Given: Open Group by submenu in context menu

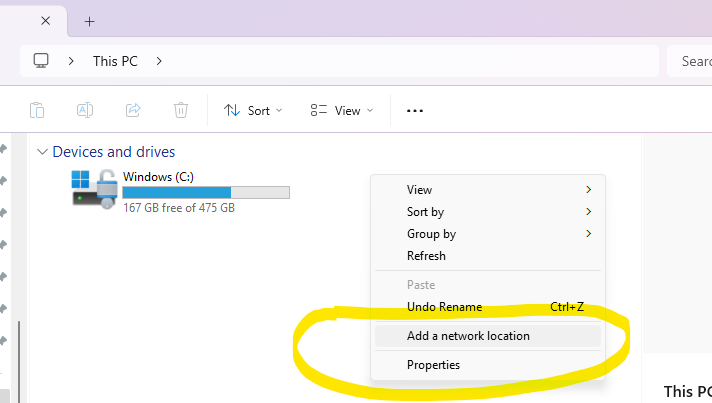Looking at the screenshot, I should (488, 234).
